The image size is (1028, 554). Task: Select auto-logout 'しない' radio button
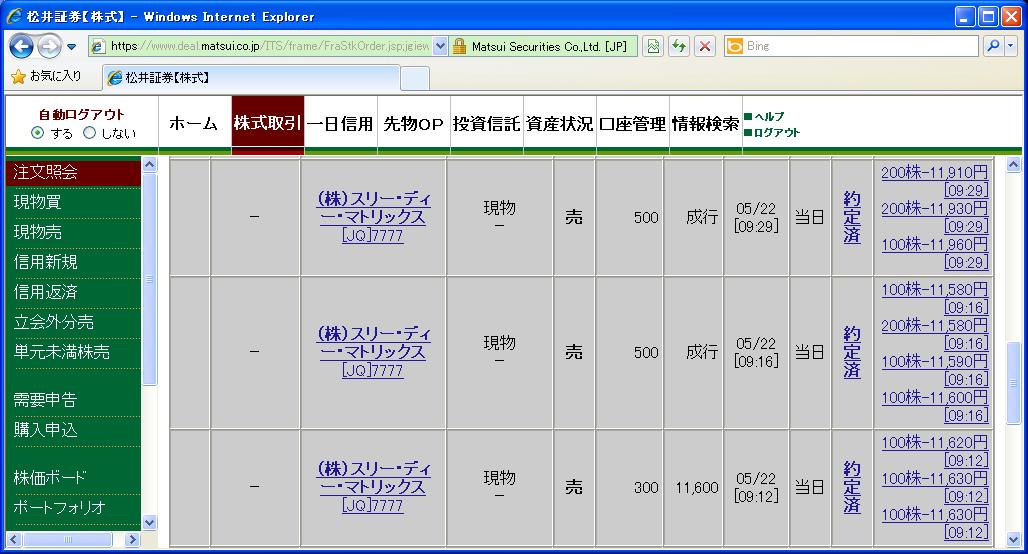(90, 133)
